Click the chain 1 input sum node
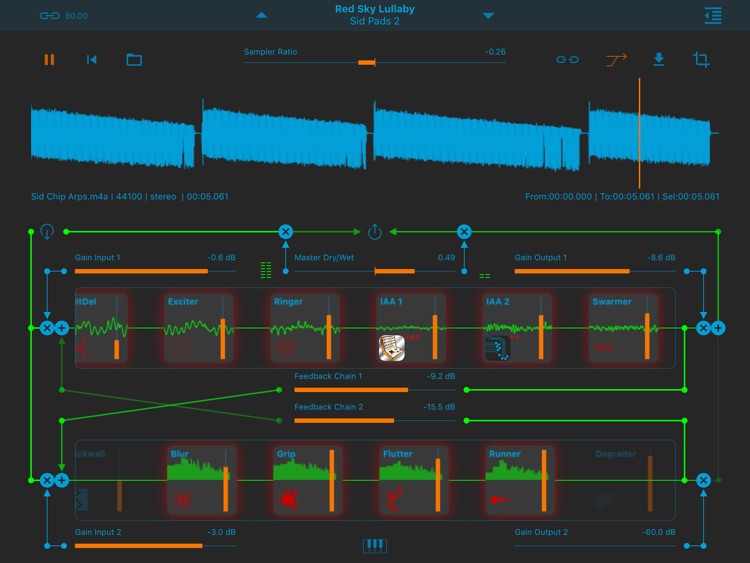750x563 pixels. point(62,328)
